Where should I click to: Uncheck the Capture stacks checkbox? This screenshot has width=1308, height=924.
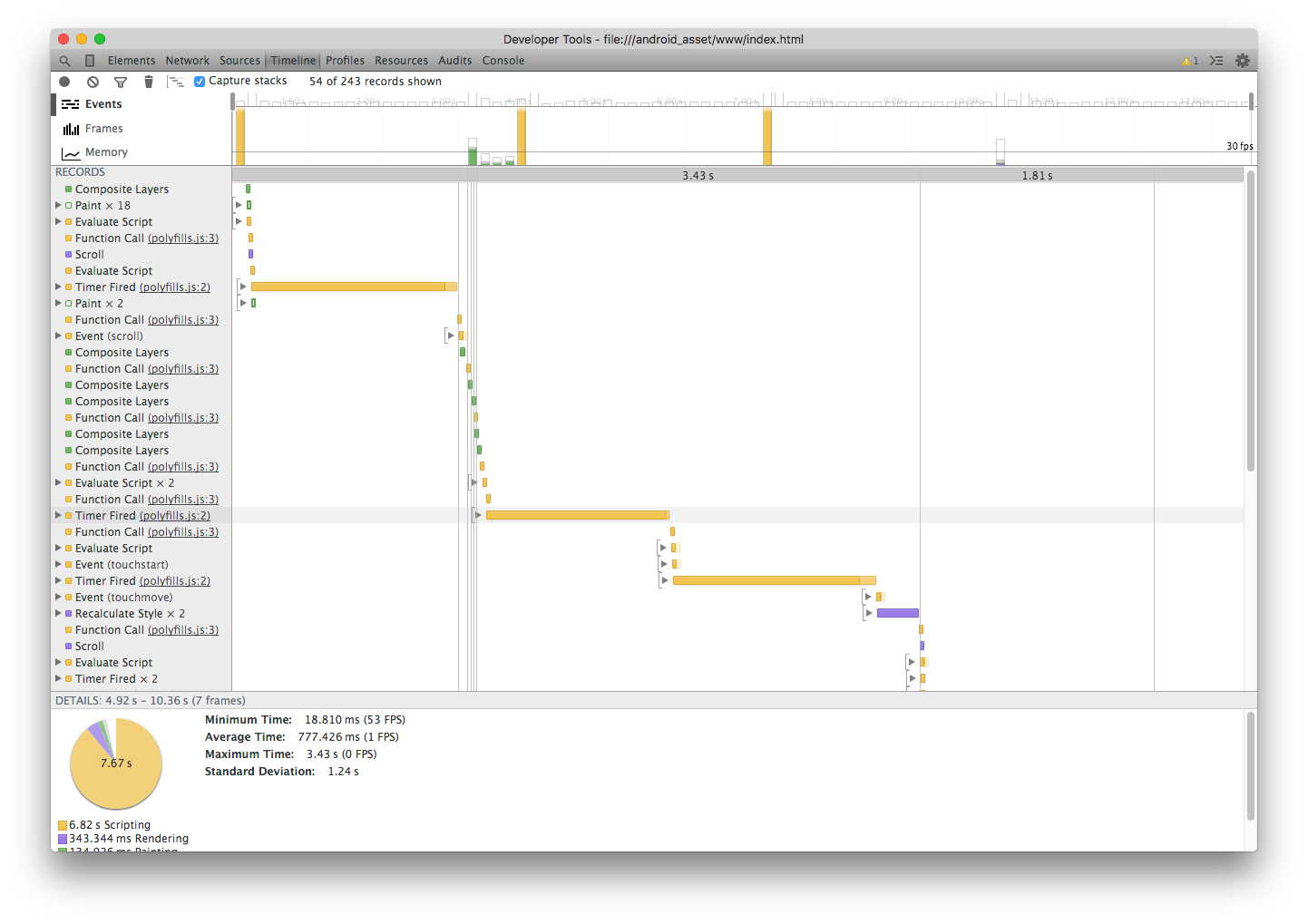coord(200,81)
